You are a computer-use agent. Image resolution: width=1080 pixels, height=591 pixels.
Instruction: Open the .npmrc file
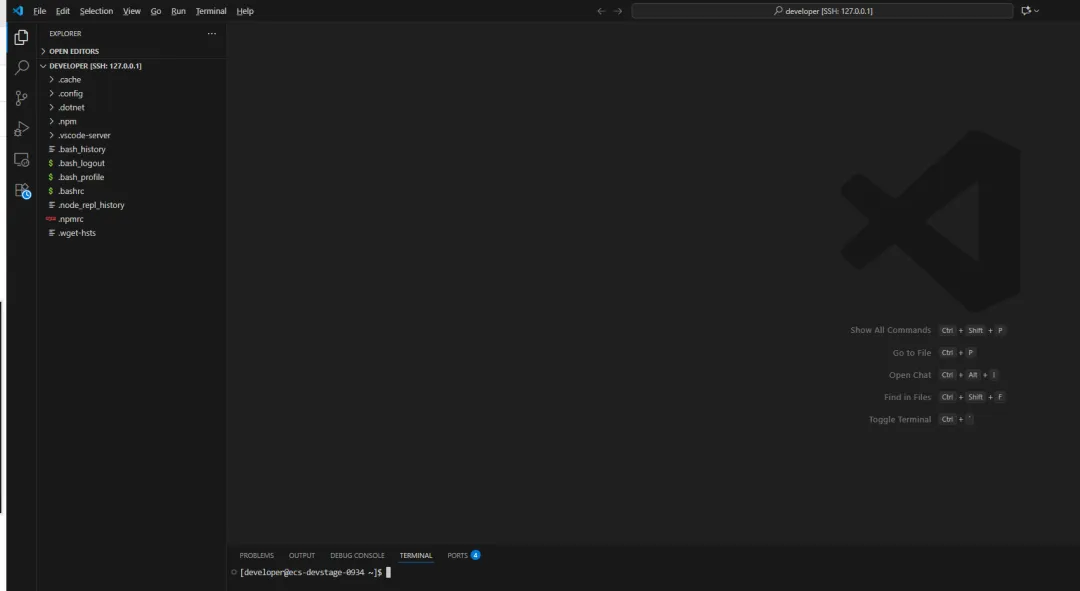click(132, 219)
